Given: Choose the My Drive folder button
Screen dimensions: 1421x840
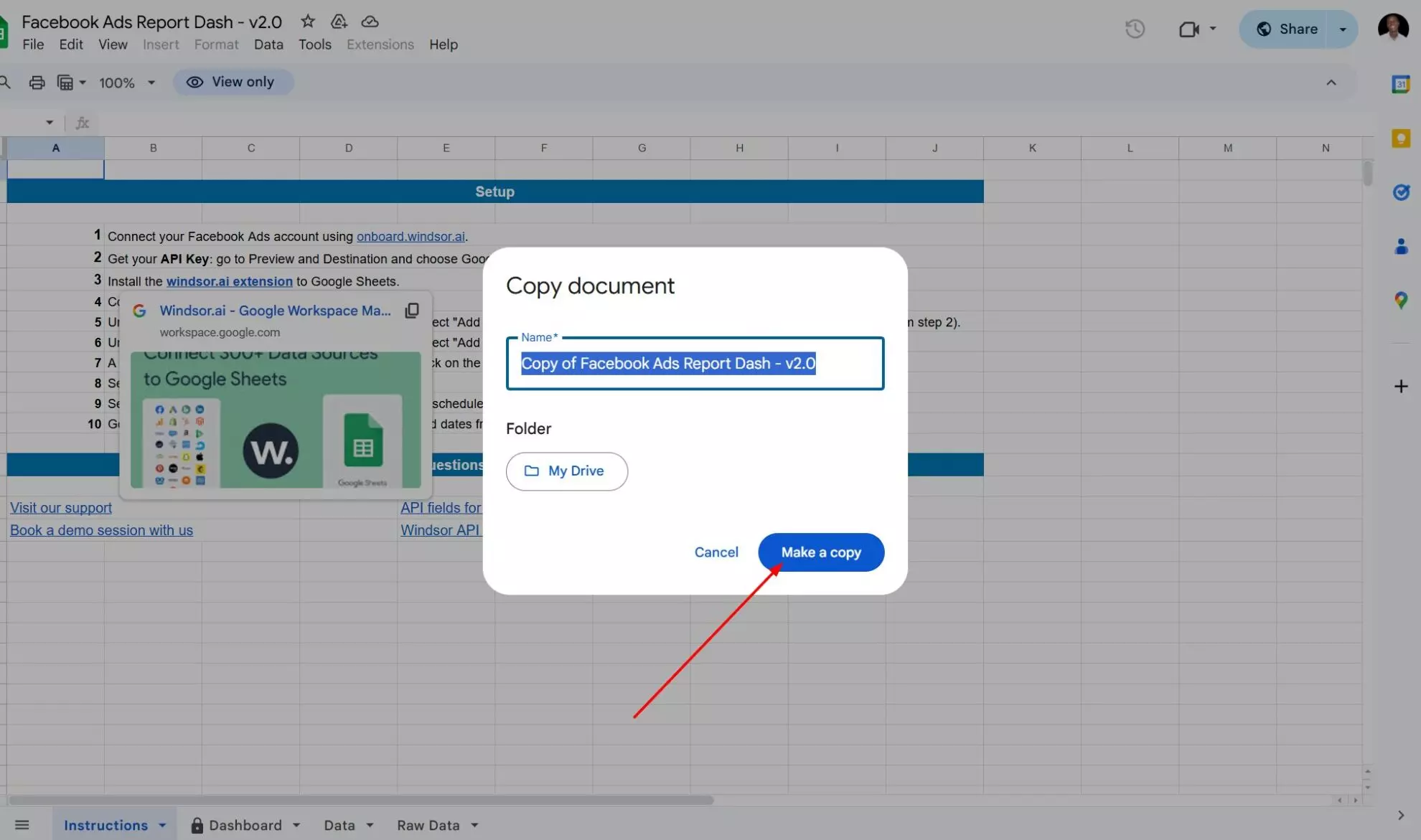Looking at the screenshot, I should coord(566,471).
